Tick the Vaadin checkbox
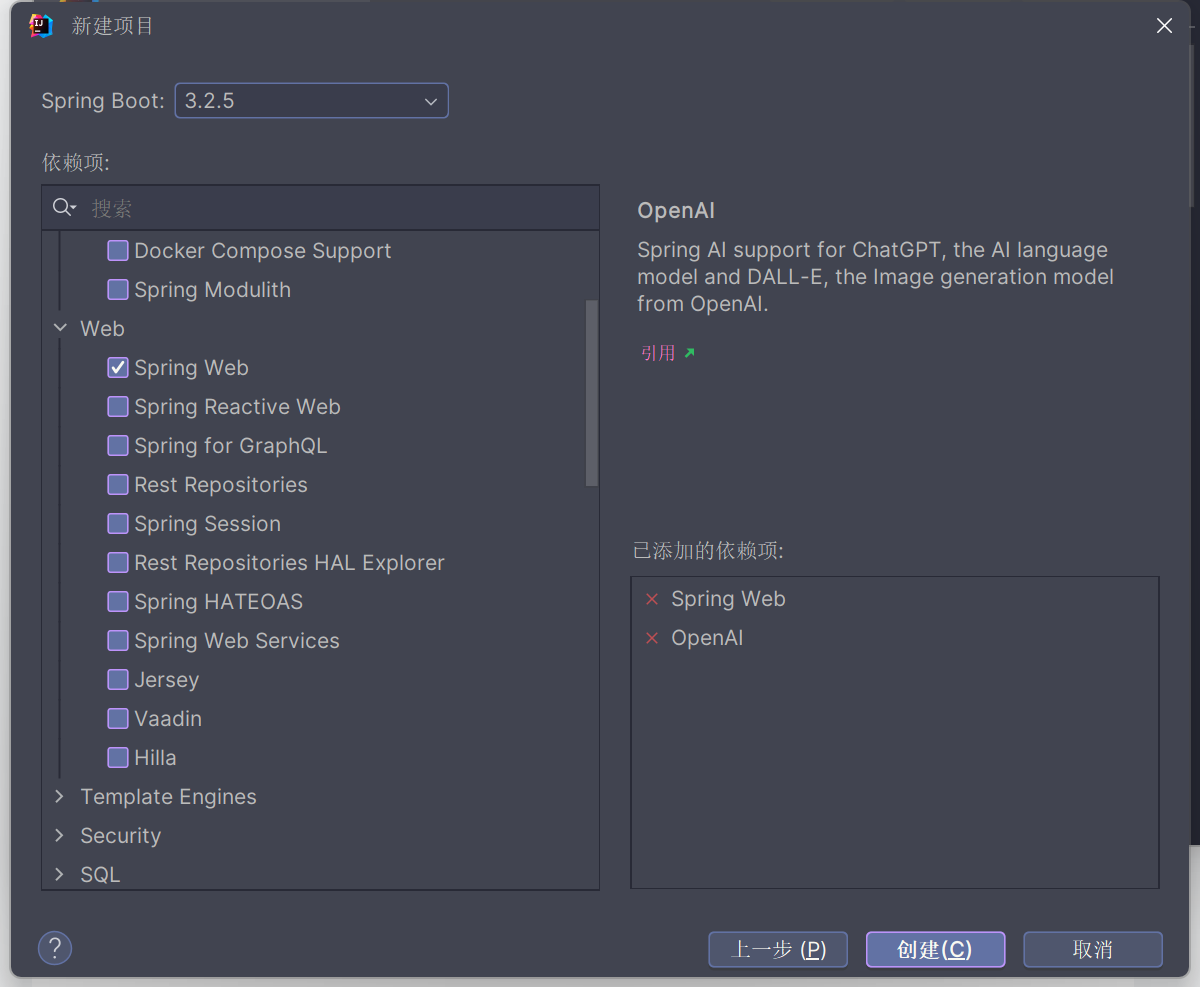 coord(118,718)
